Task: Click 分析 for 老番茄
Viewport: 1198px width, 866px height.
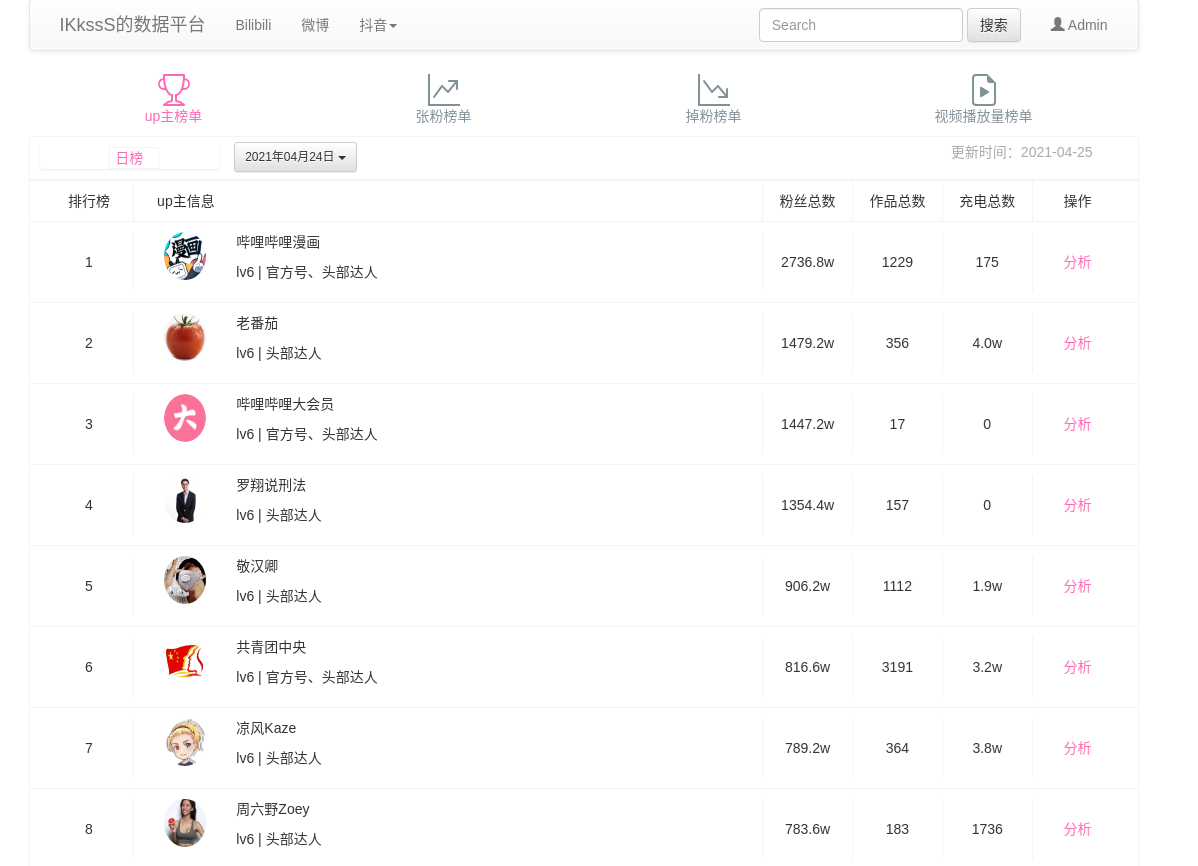Action: 1077,343
